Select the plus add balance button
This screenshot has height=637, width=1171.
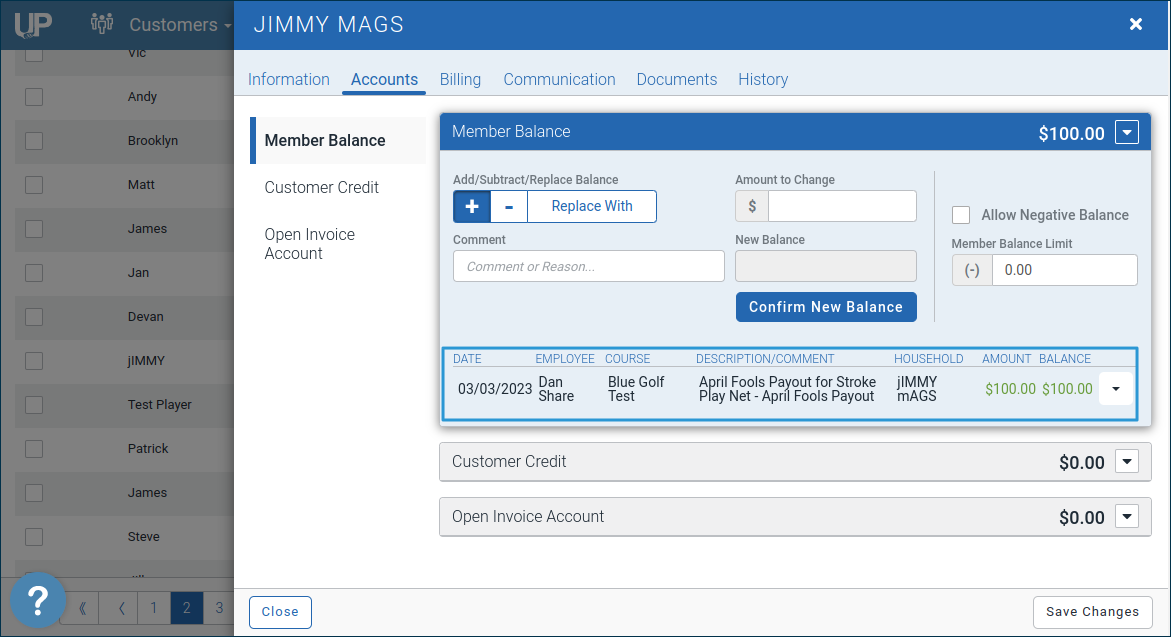472,207
